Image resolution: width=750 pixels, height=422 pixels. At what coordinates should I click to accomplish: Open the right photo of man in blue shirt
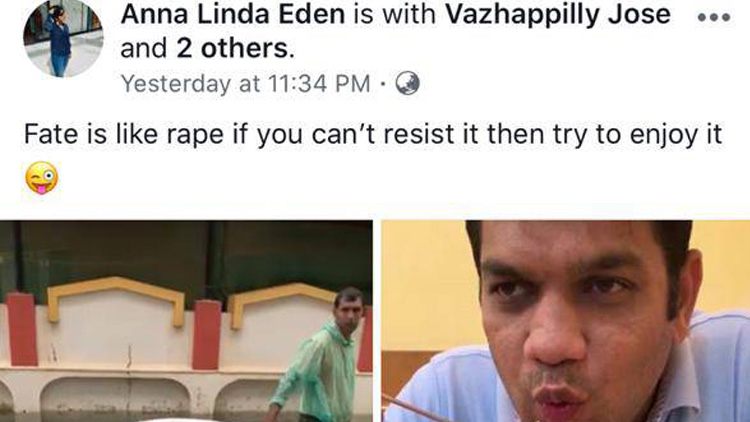(566, 321)
